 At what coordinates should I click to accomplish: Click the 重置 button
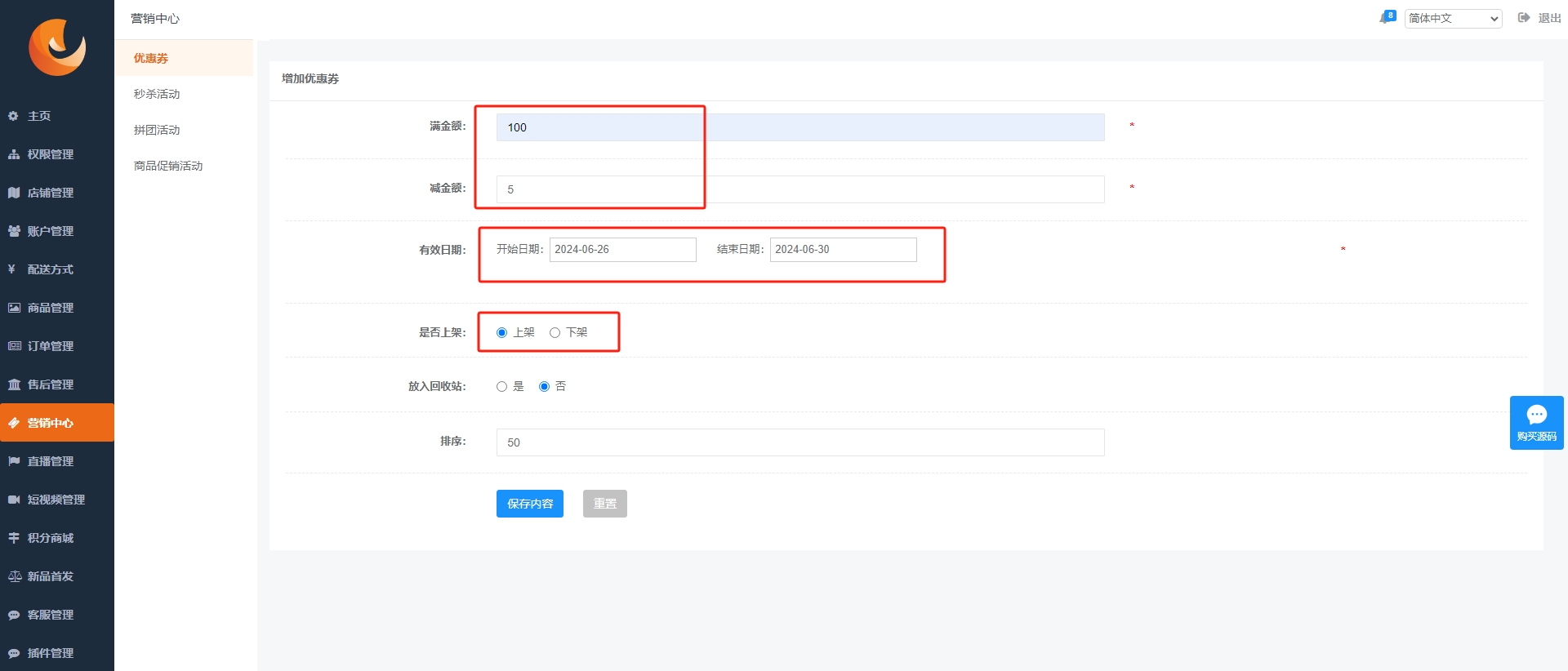(605, 504)
